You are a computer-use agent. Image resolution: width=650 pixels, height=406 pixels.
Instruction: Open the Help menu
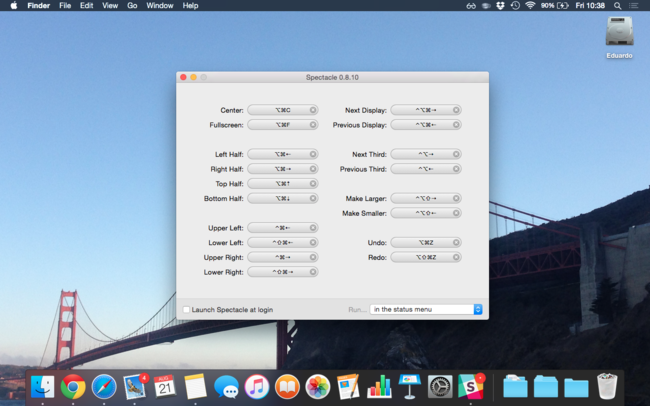click(x=190, y=5)
